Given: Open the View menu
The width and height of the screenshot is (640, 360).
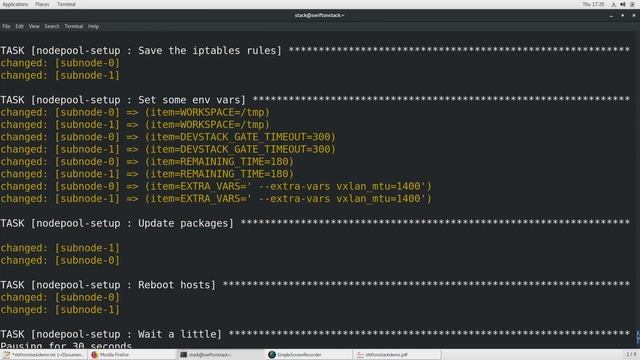Looking at the screenshot, I should [34, 26].
